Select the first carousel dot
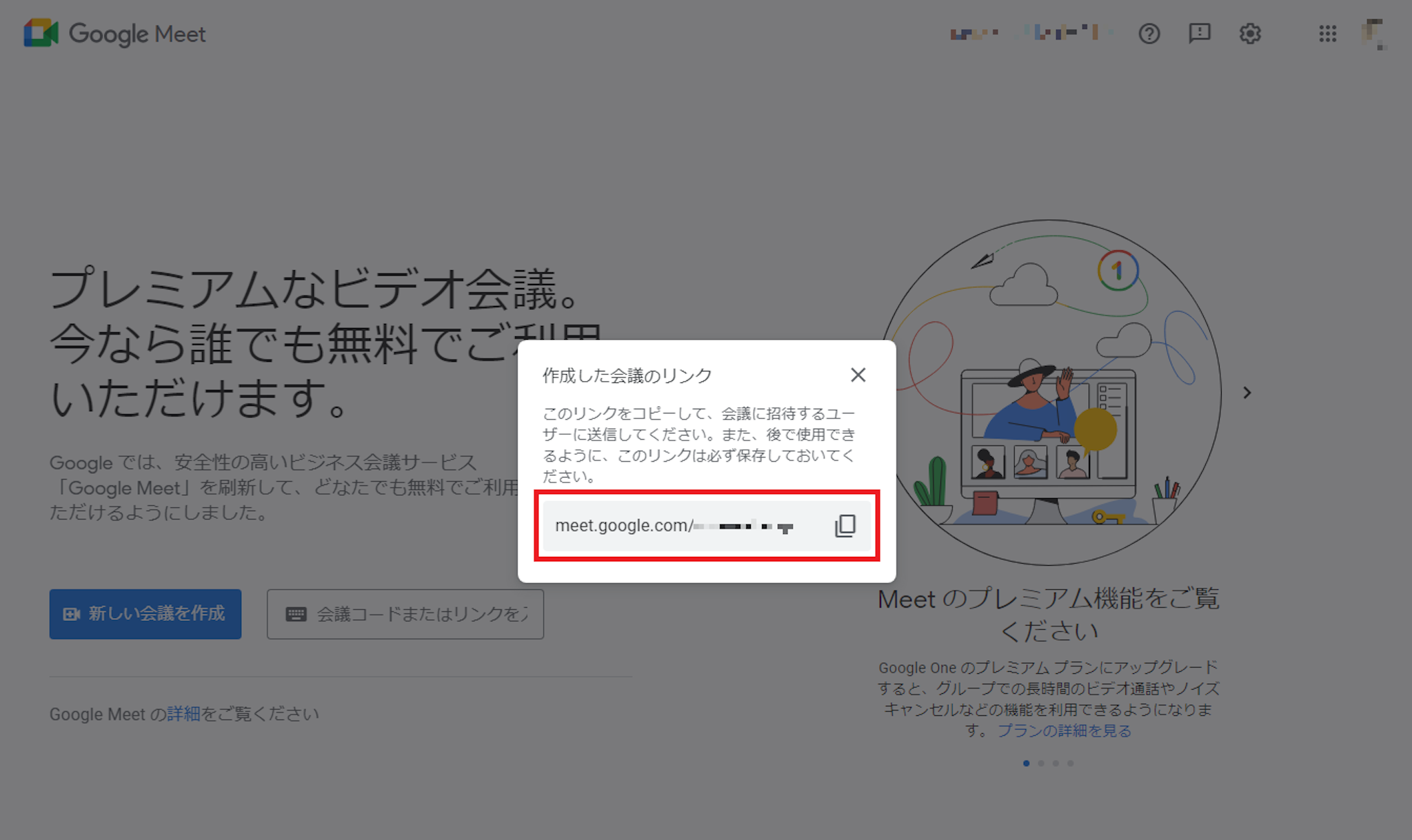This screenshot has width=1412, height=840. (1027, 763)
